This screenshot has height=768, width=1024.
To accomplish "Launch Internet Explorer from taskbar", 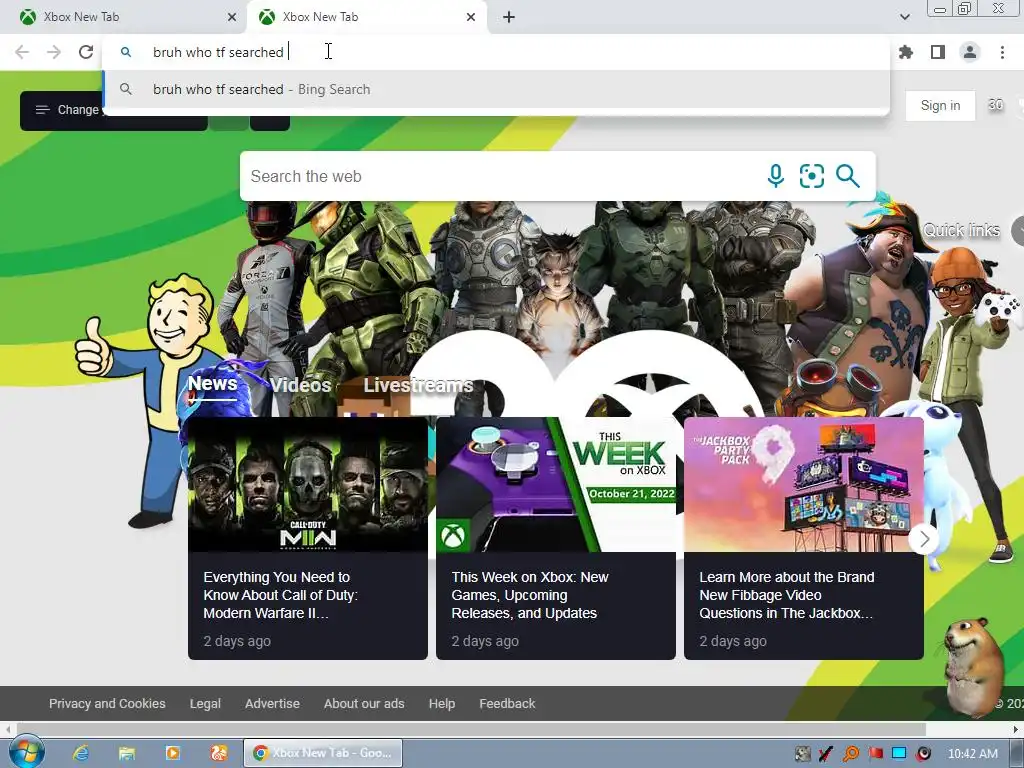I will click(80, 753).
